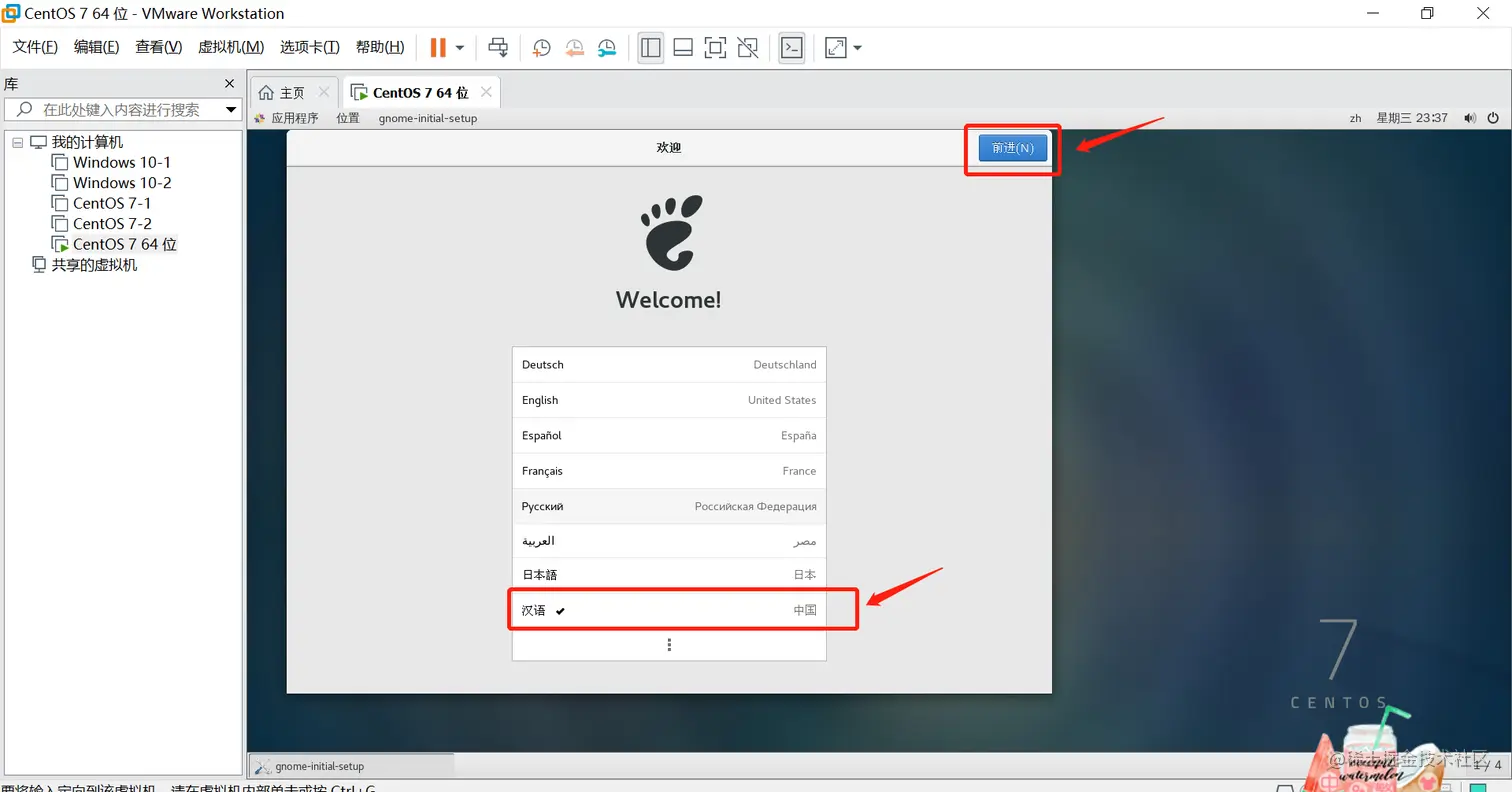Click the stretch guest display icon
This screenshot has width=1512, height=792.
click(835, 47)
